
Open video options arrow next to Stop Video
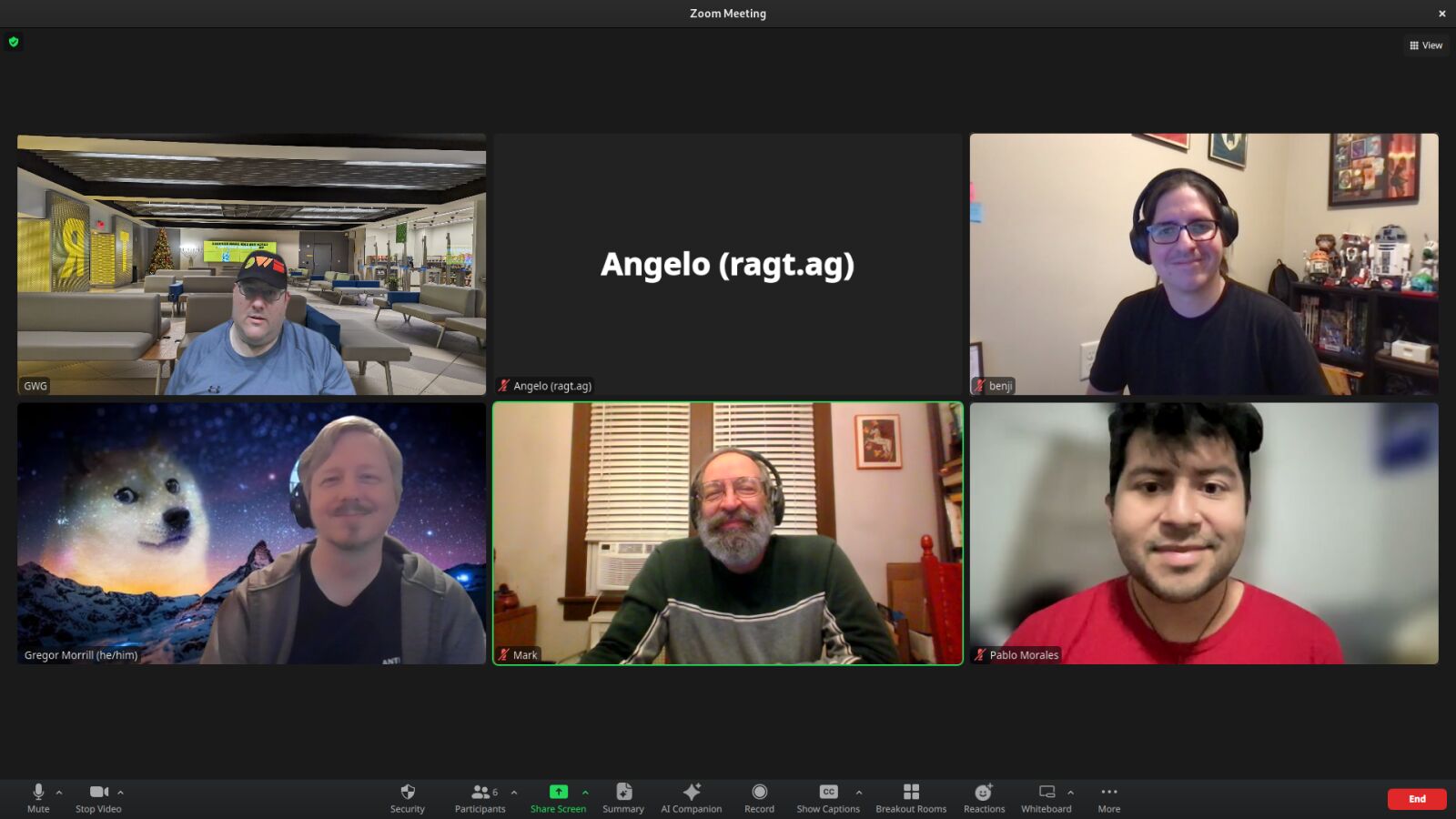[120, 793]
